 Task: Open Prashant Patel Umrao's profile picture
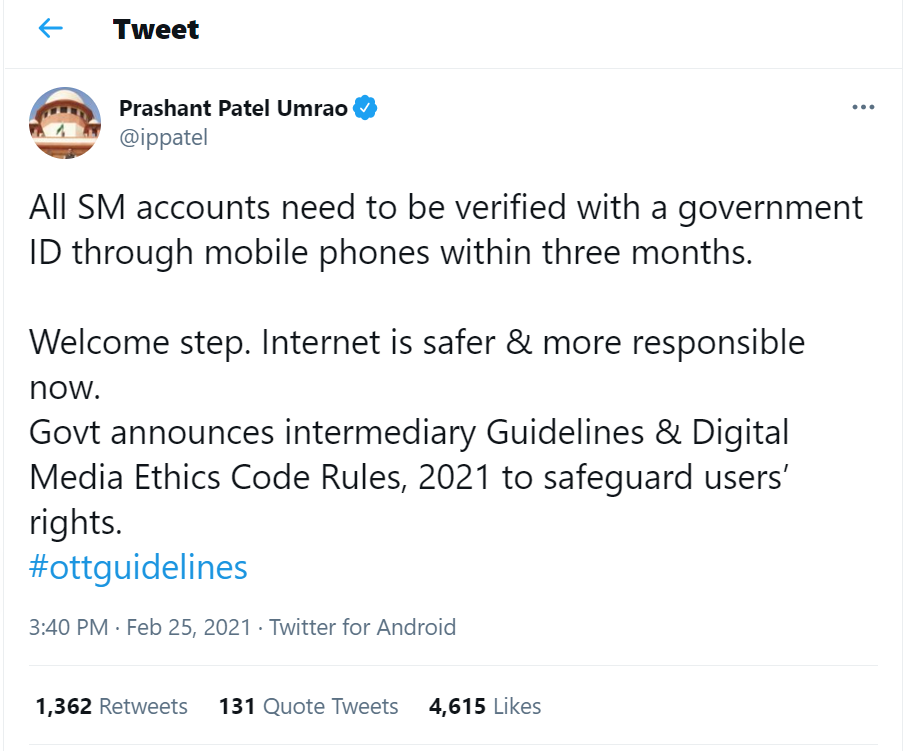65,122
